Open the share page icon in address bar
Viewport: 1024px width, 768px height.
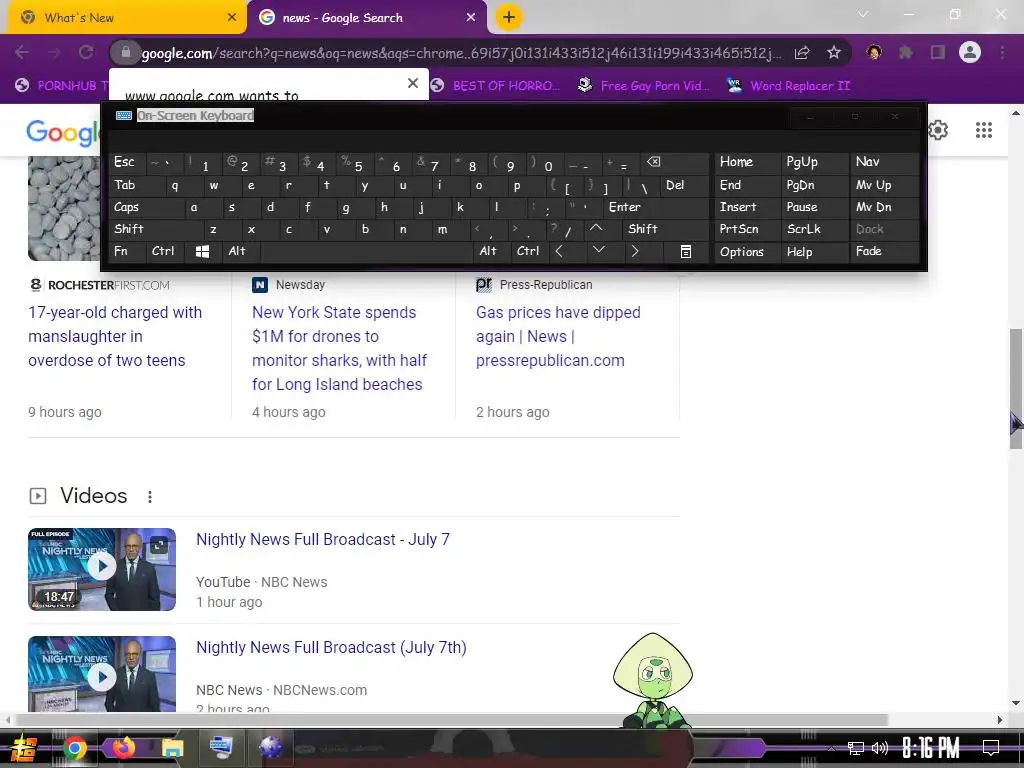click(x=802, y=53)
